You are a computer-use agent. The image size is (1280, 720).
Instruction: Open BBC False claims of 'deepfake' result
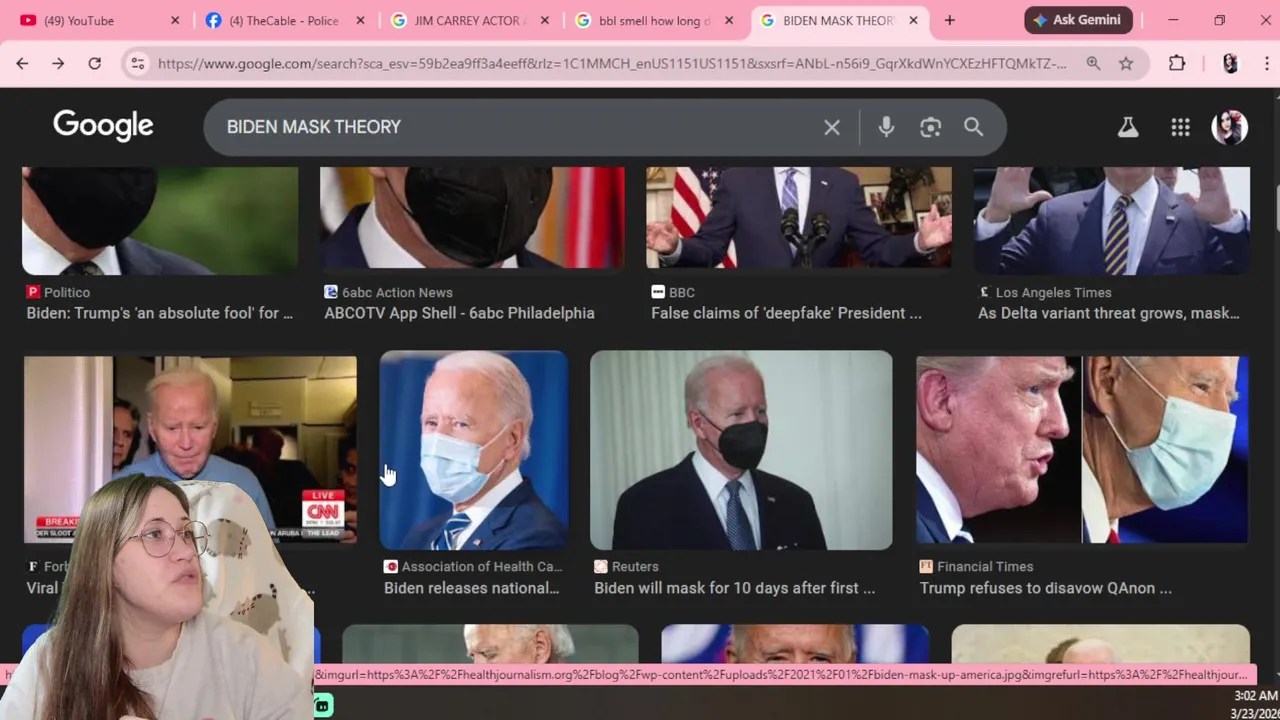786,313
